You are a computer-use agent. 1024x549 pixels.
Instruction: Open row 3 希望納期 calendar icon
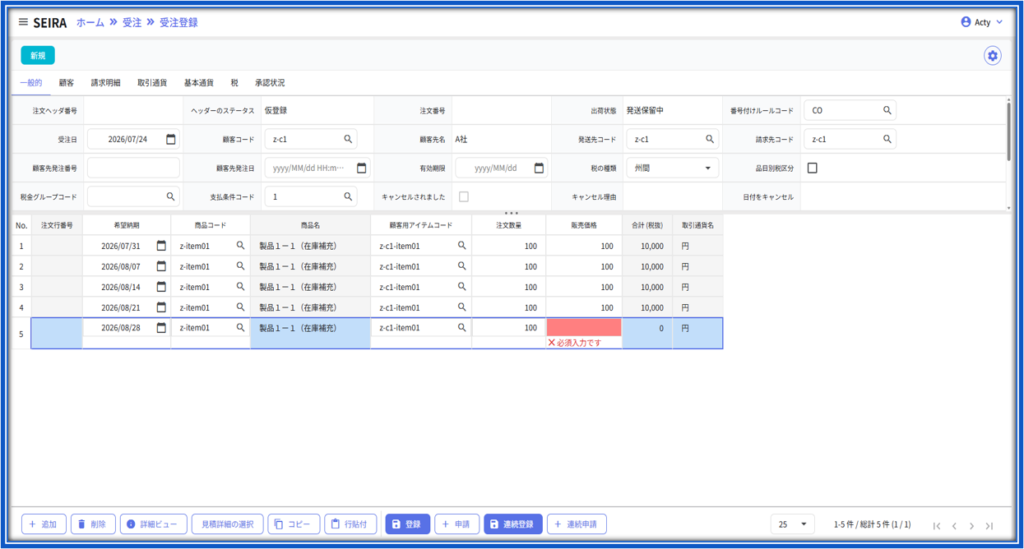161,287
